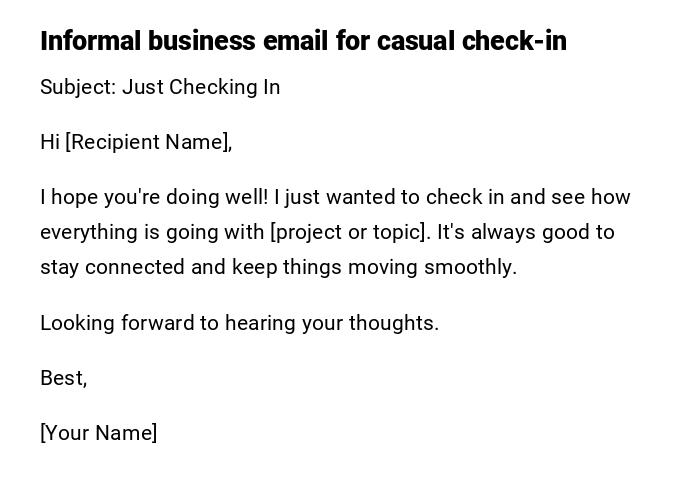The height and width of the screenshot is (495, 700).
Task: Click the words "It's always good to"
Action: 526,232
